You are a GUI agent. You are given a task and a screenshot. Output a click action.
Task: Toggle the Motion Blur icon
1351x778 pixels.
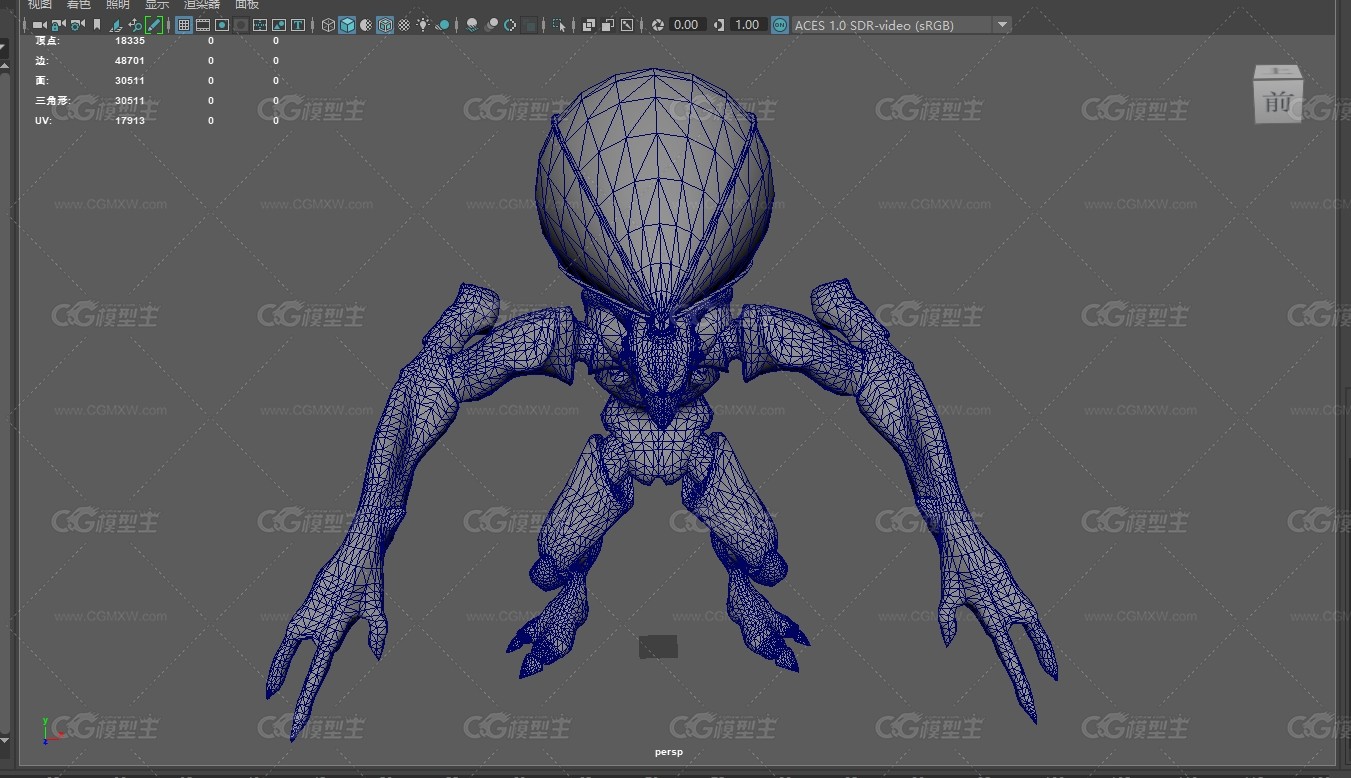click(491, 25)
